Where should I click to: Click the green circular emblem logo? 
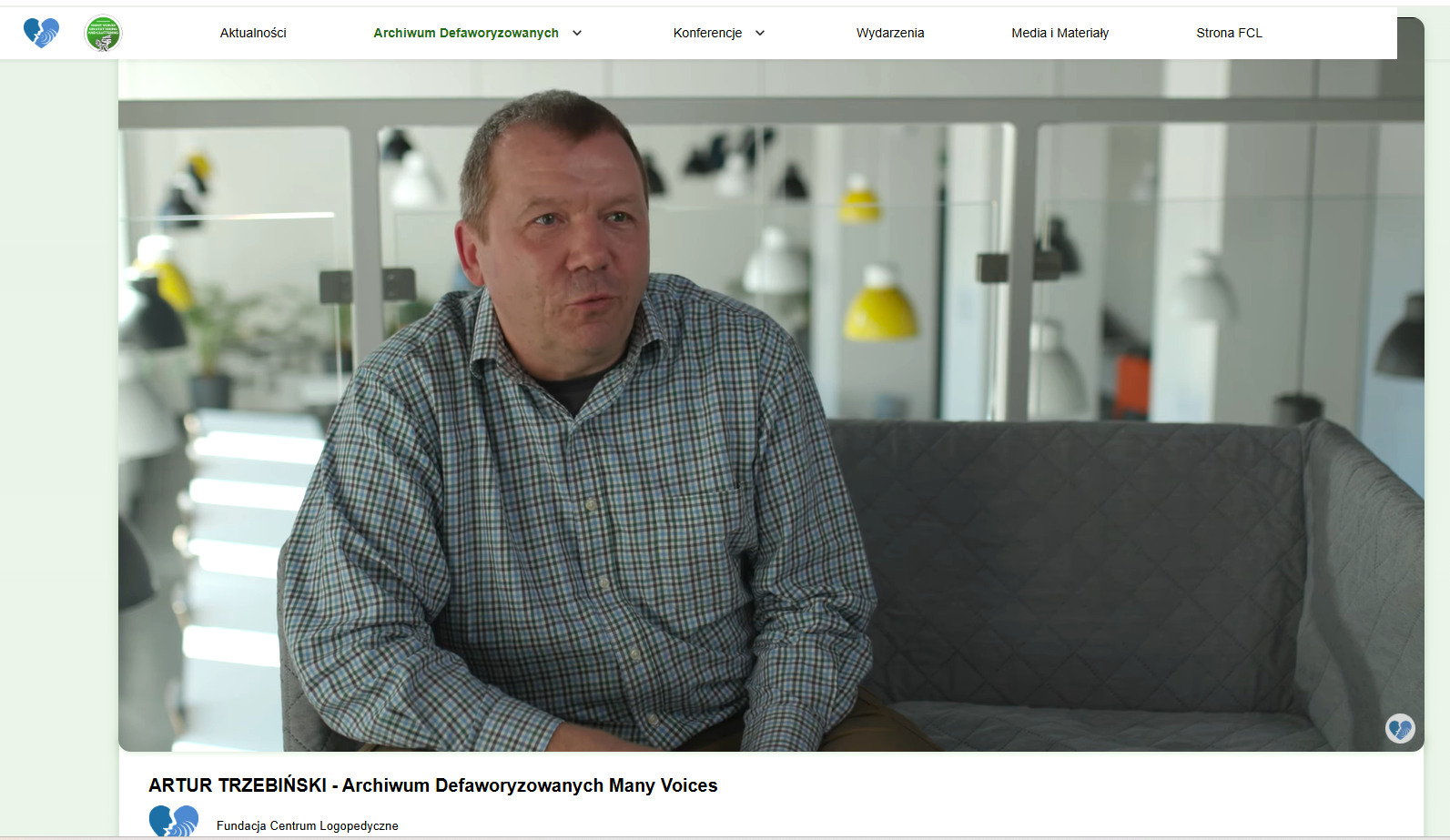(x=103, y=34)
